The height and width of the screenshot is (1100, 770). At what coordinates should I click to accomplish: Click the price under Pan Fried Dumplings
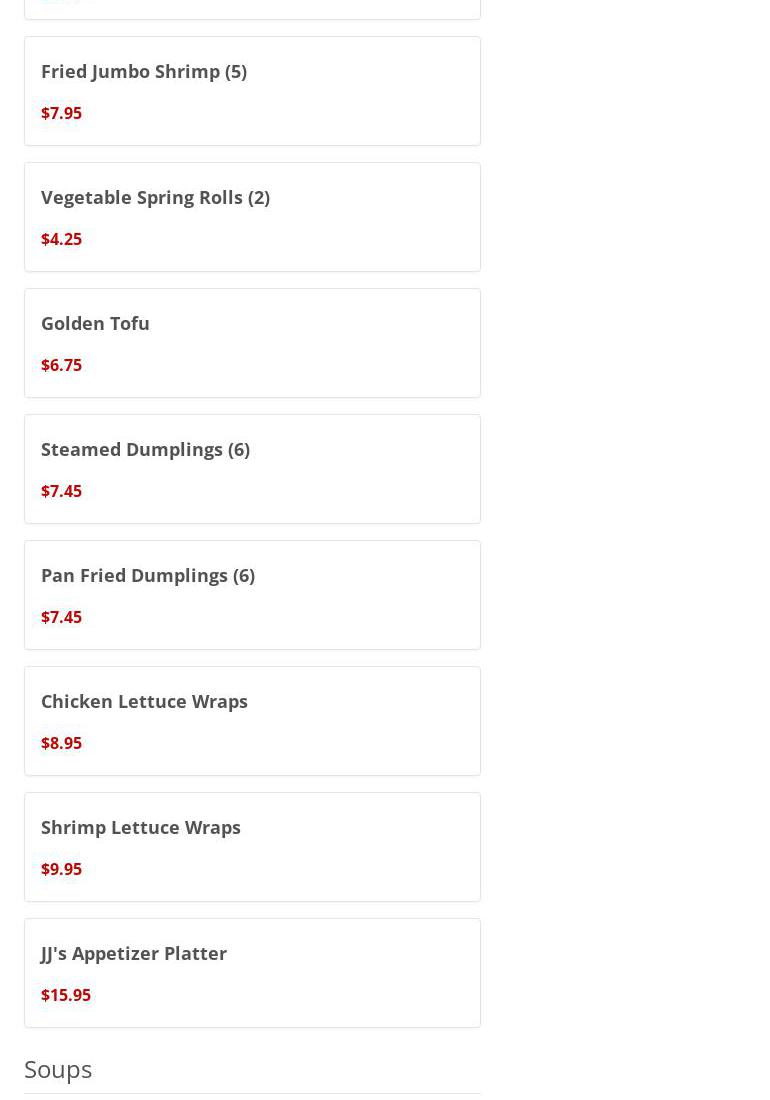click(62, 617)
